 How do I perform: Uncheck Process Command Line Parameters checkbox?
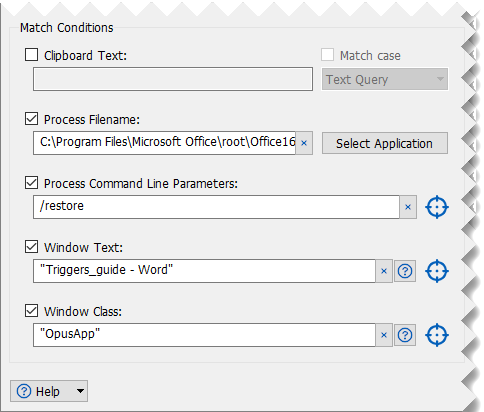(x=31, y=183)
